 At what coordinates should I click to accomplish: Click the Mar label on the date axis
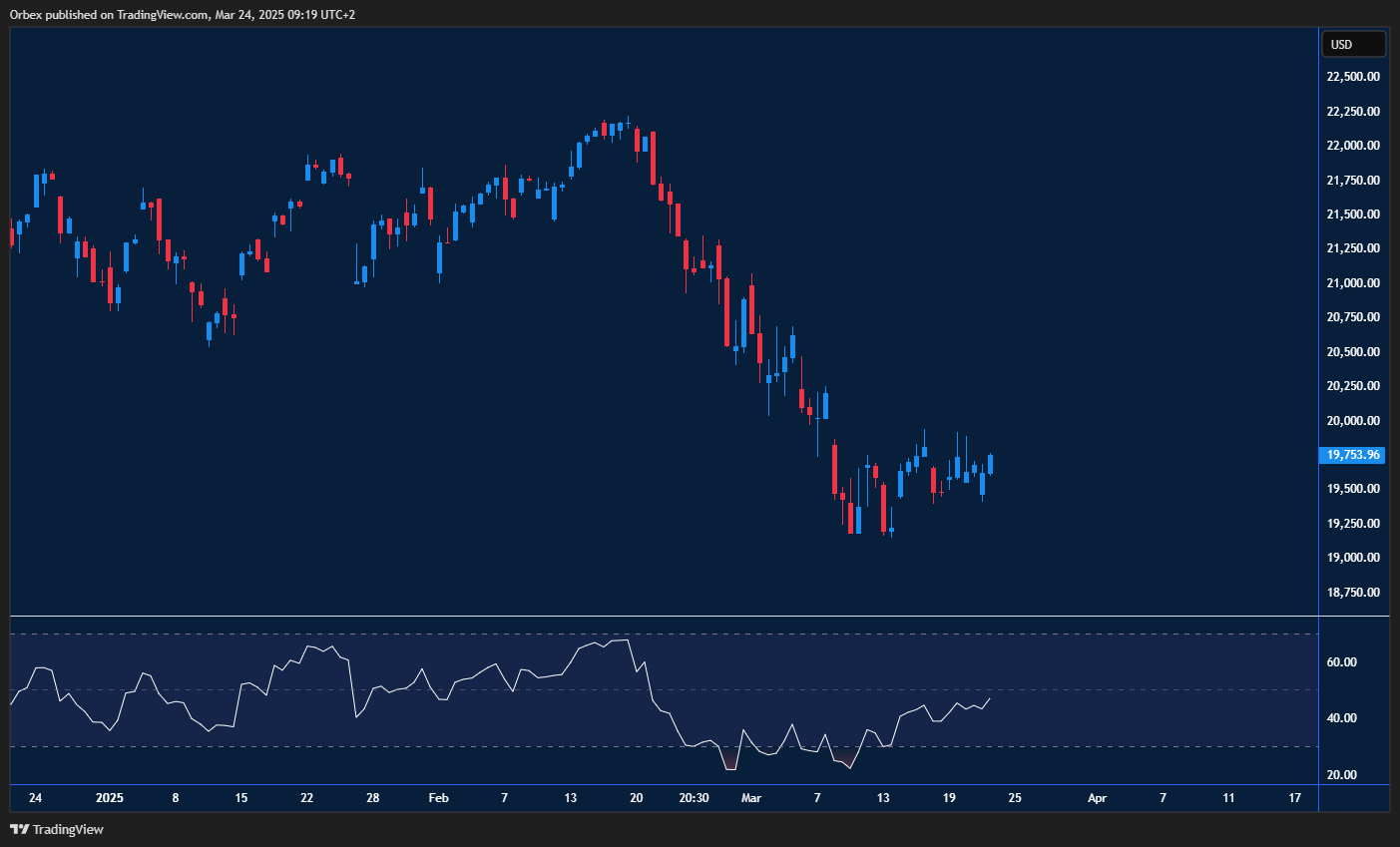click(751, 798)
